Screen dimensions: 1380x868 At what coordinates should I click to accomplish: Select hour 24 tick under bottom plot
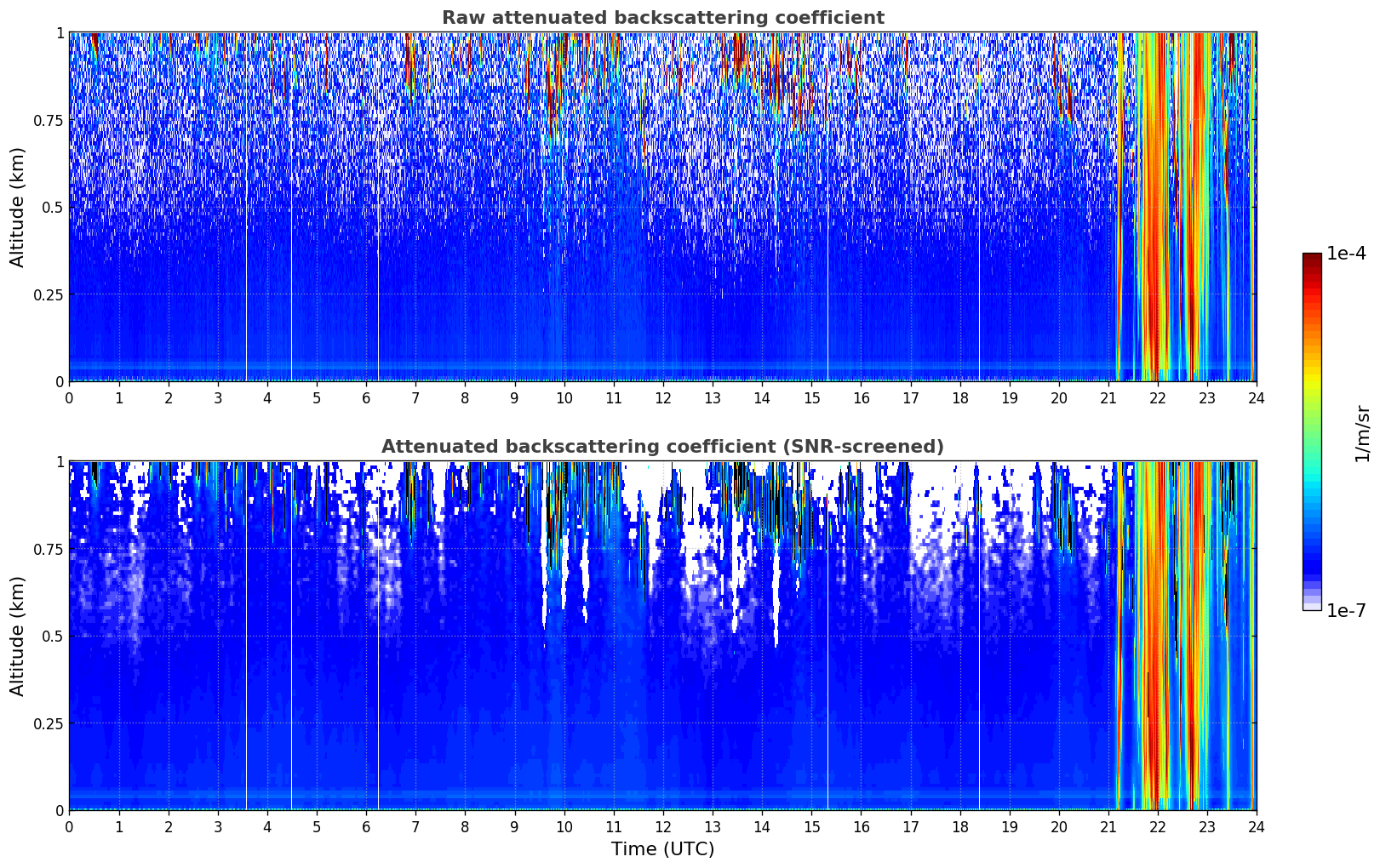(x=1257, y=826)
